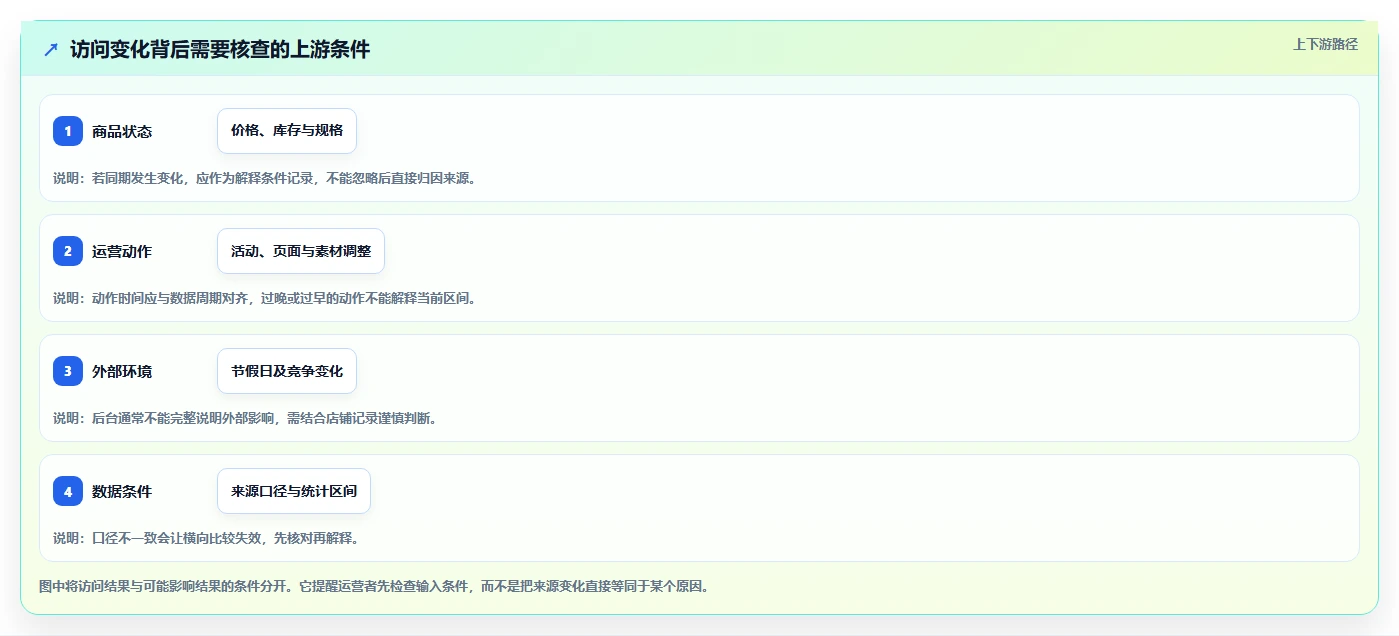Viewport: 1399px width, 636px height.
Task: Click the title 访问变化背后需要核查的上游条件
Action: point(220,49)
